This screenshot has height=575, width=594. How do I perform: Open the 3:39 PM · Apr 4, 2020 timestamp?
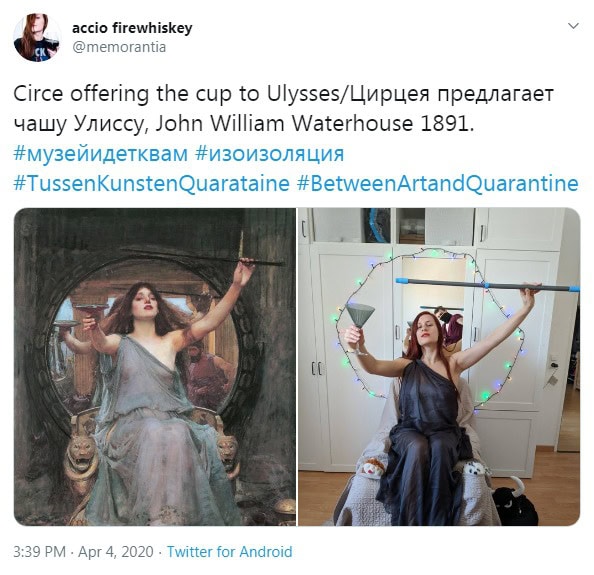tap(83, 552)
